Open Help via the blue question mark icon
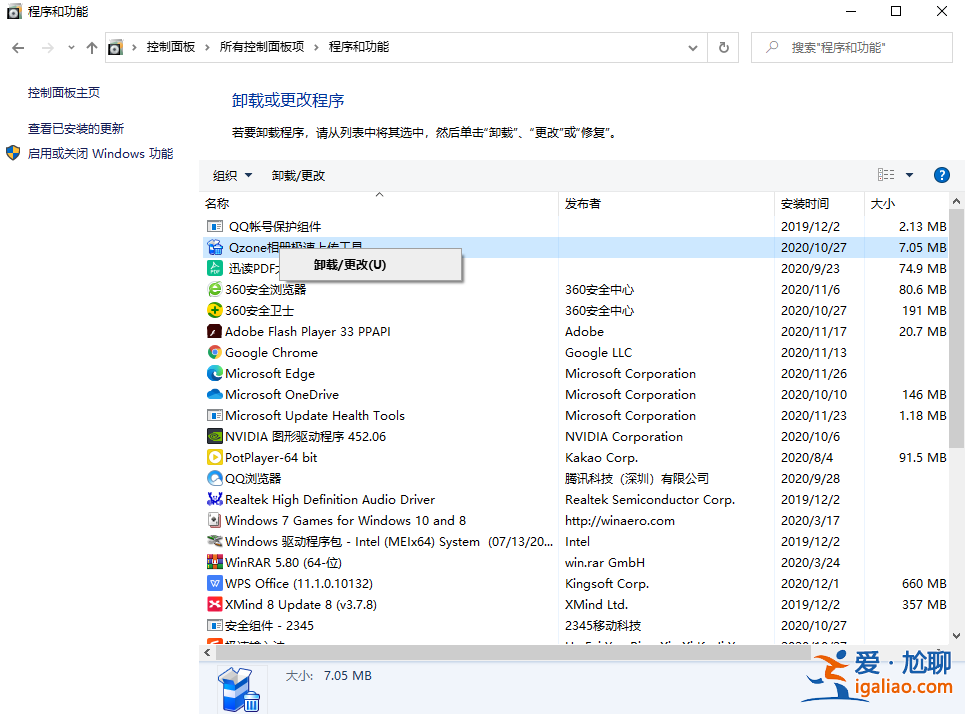 [941, 174]
